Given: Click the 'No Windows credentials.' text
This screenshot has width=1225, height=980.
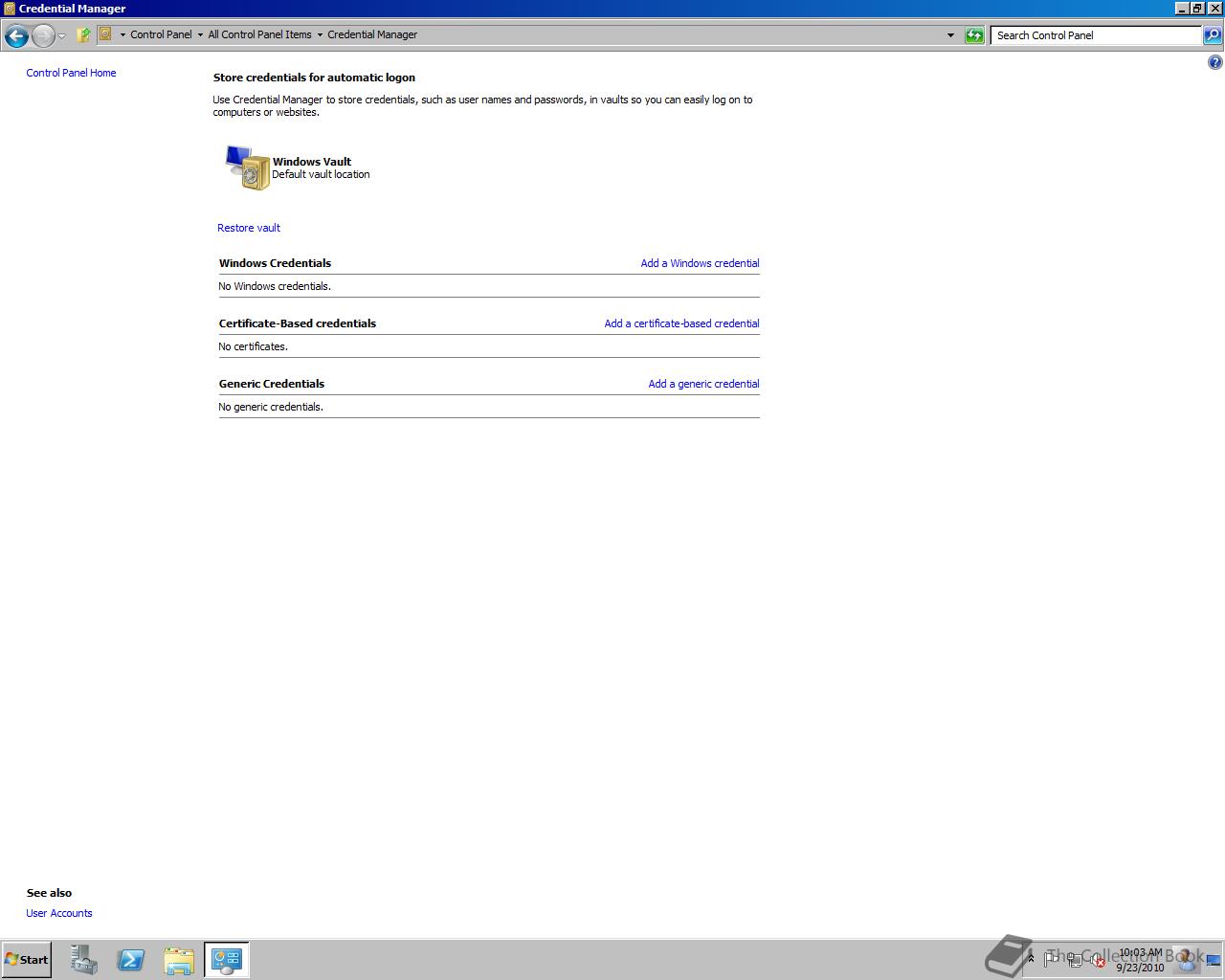Looking at the screenshot, I should point(275,286).
